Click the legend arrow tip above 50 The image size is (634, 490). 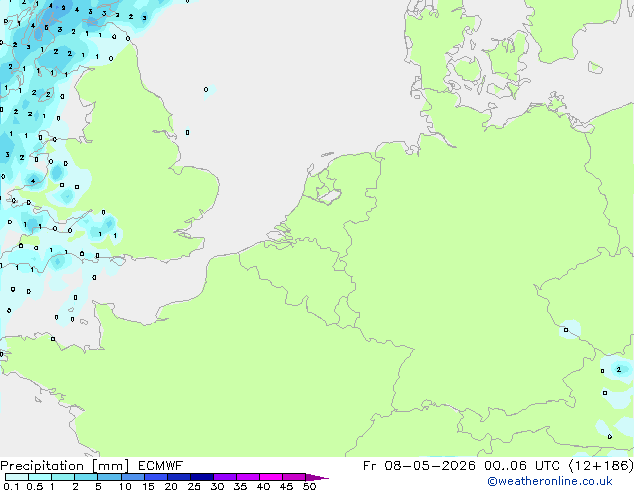(x=317, y=477)
